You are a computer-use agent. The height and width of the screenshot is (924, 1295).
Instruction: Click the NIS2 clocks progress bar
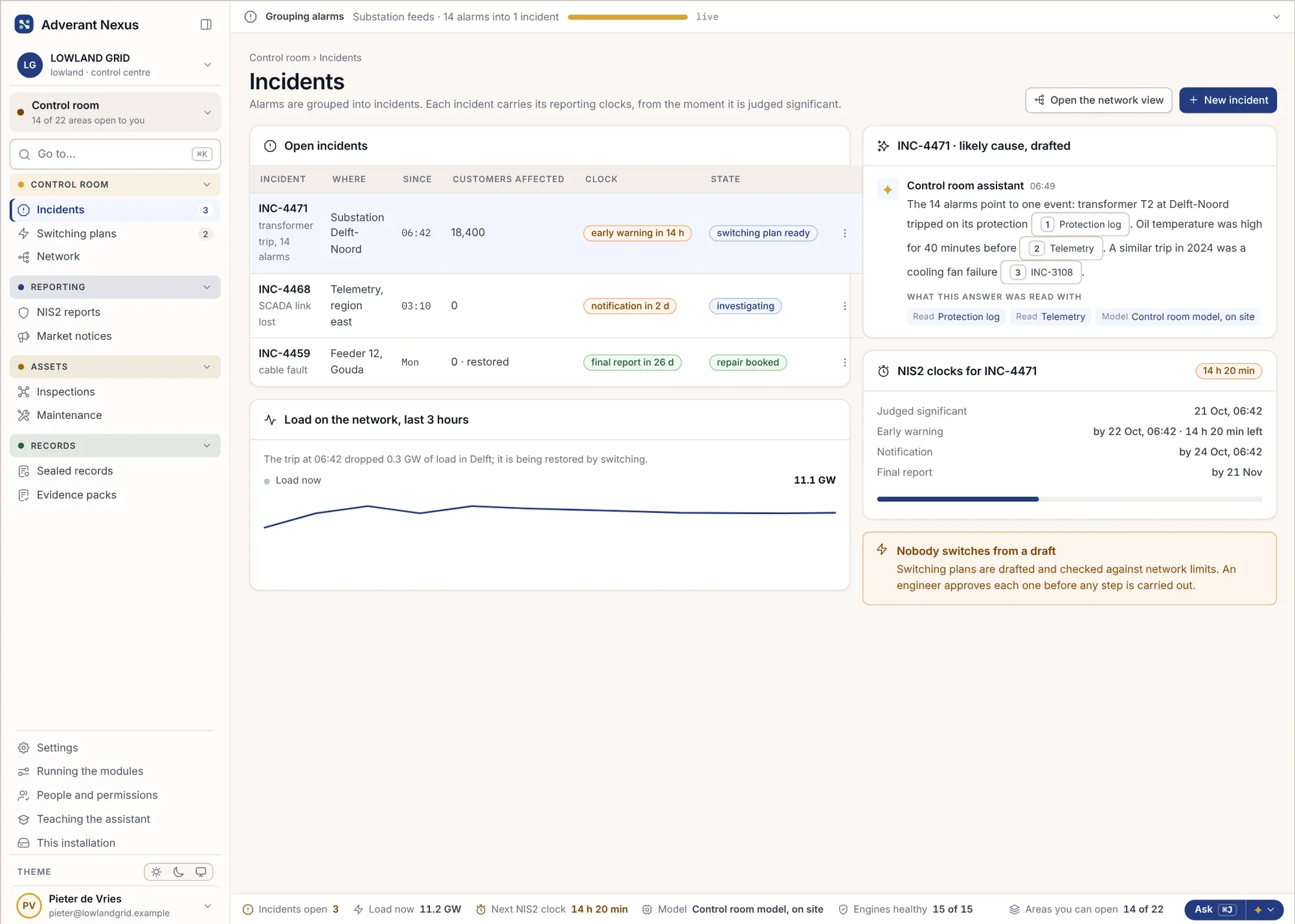click(x=1069, y=499)
